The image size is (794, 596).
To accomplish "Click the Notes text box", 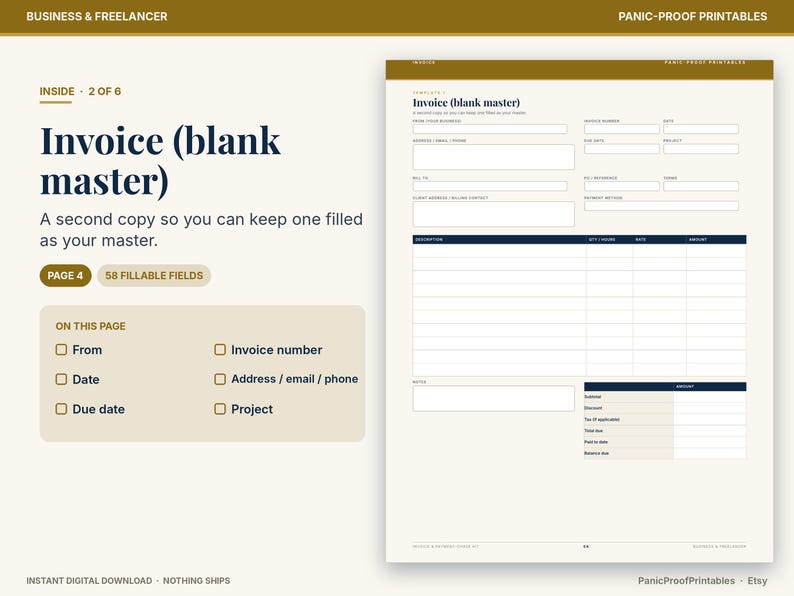I will (494, 399).
